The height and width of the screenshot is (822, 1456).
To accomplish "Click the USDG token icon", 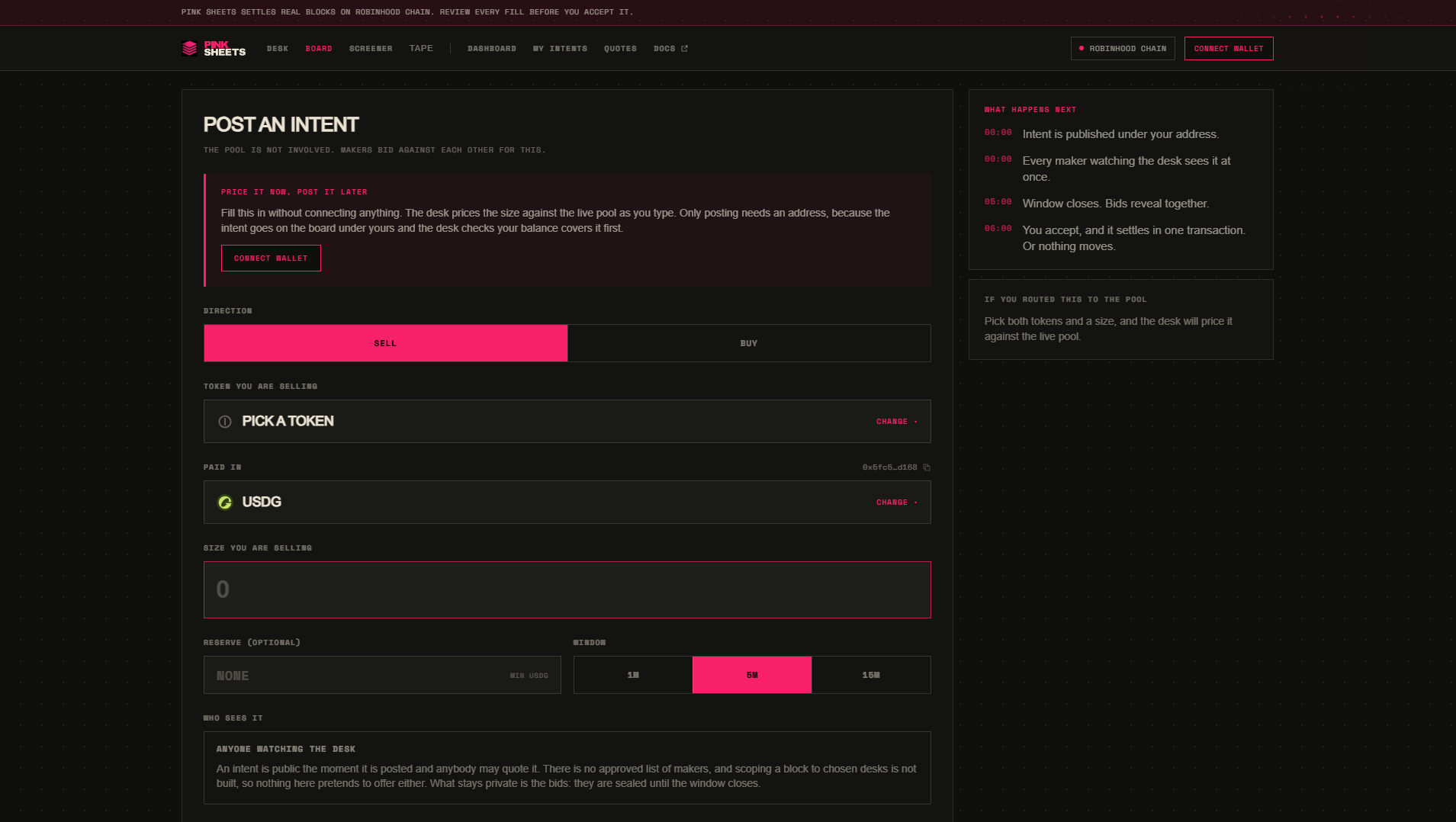I will pyautogui.click(x=225, y=503).
